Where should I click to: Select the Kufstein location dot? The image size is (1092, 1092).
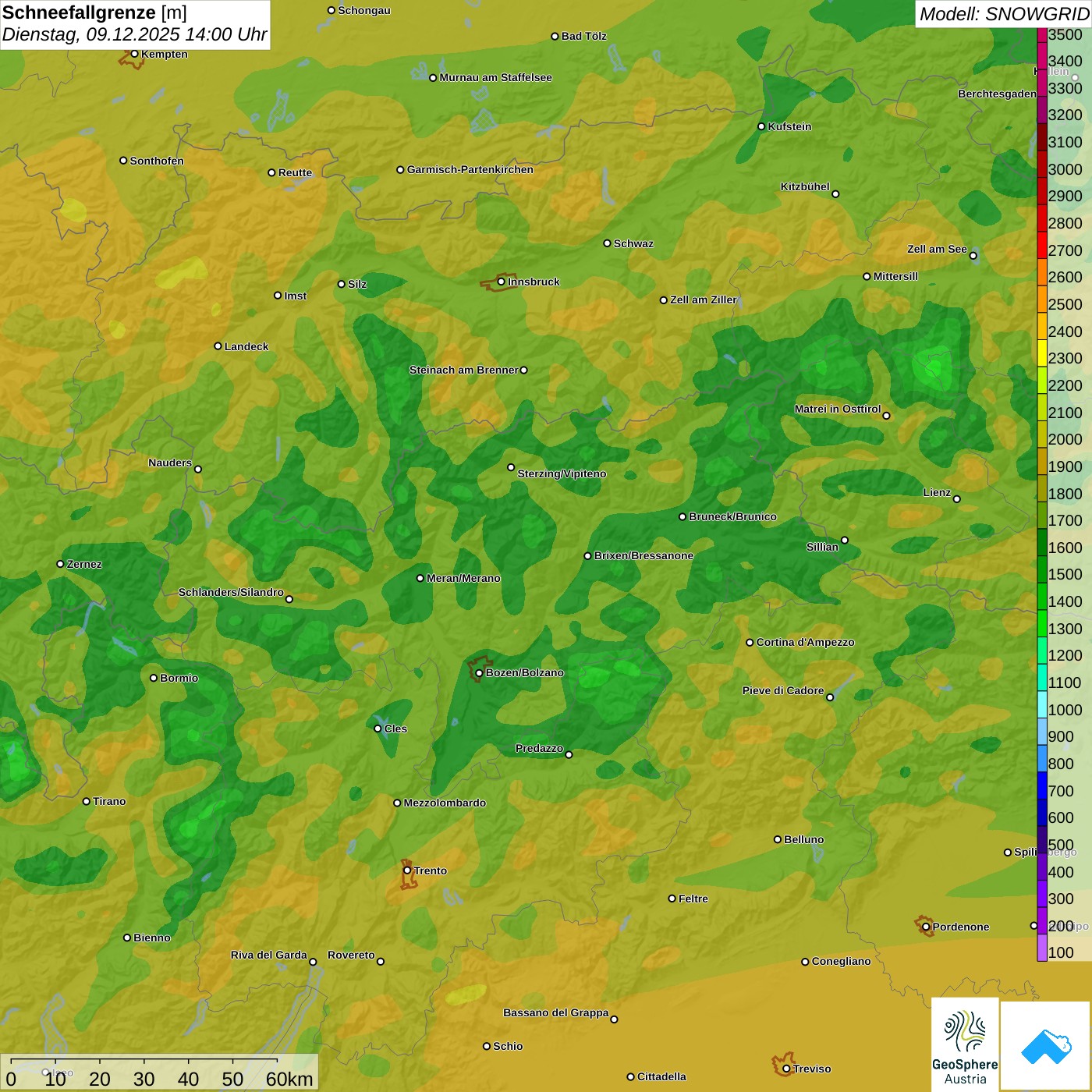click(761, 126)
